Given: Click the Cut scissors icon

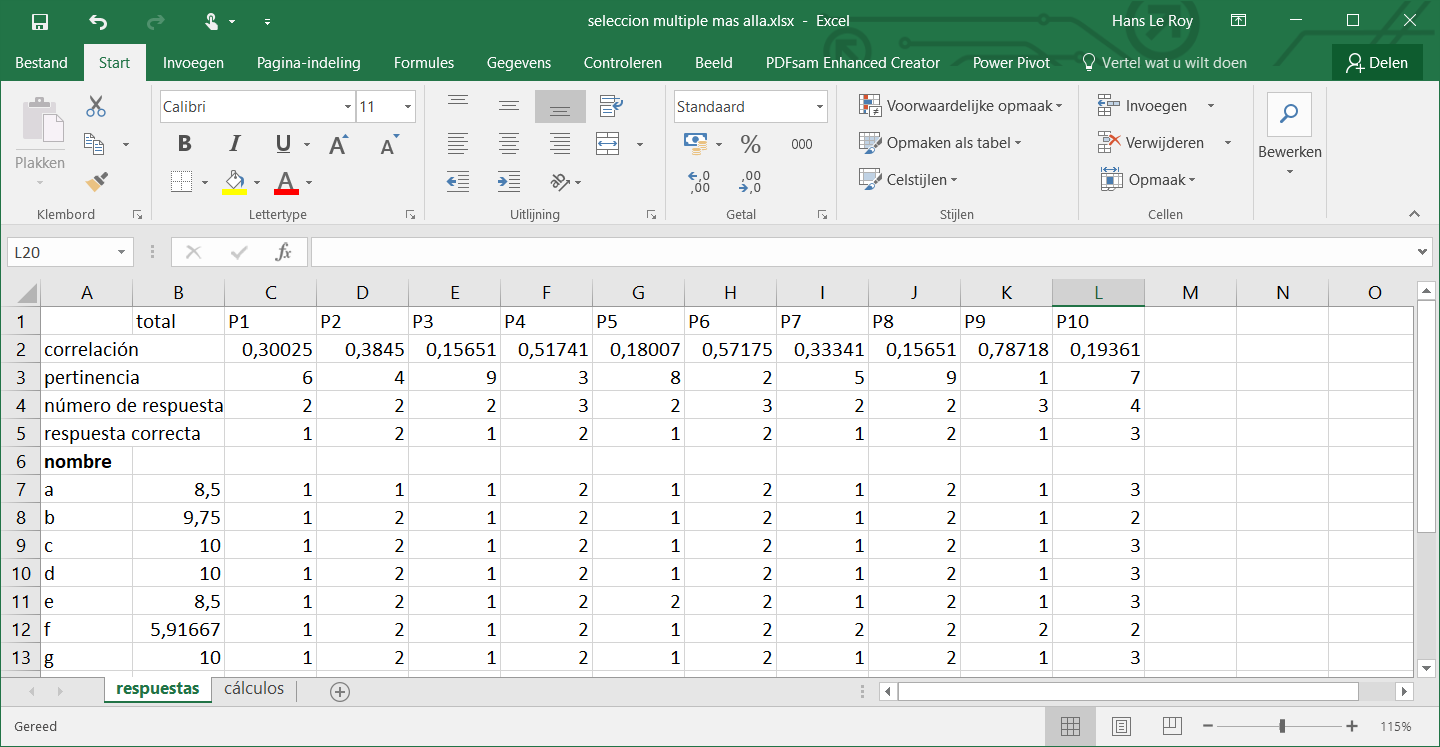Looking at the screenshot, I should [96, 106].
